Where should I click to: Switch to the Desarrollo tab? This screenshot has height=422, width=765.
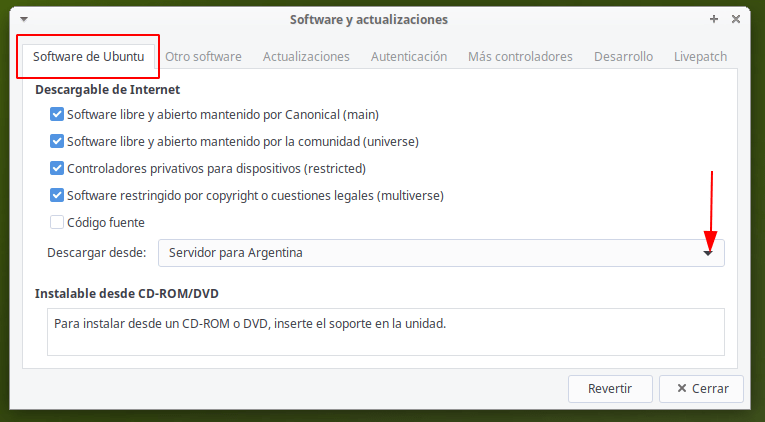(623, 57)
